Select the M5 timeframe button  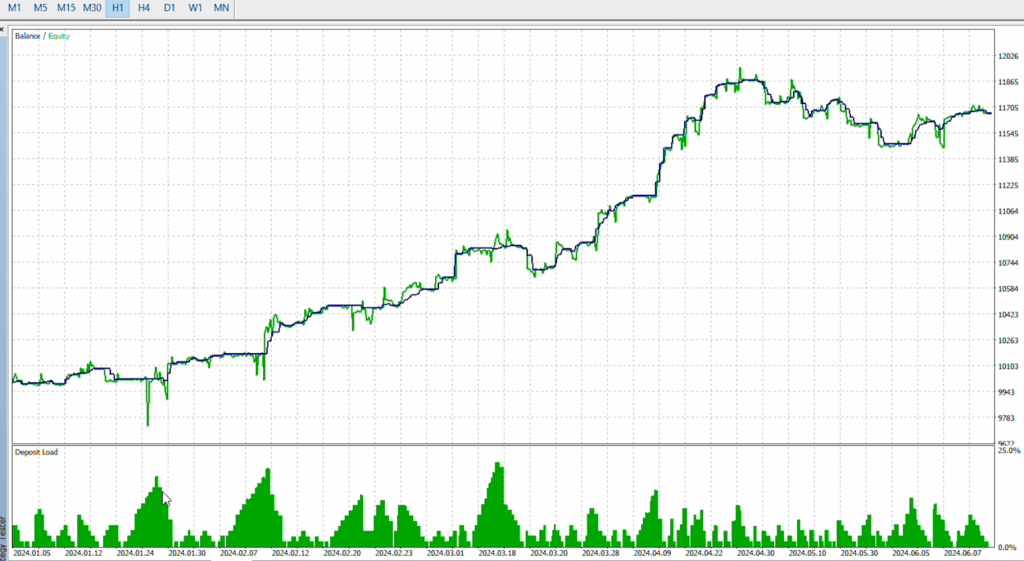pos(40,8)
